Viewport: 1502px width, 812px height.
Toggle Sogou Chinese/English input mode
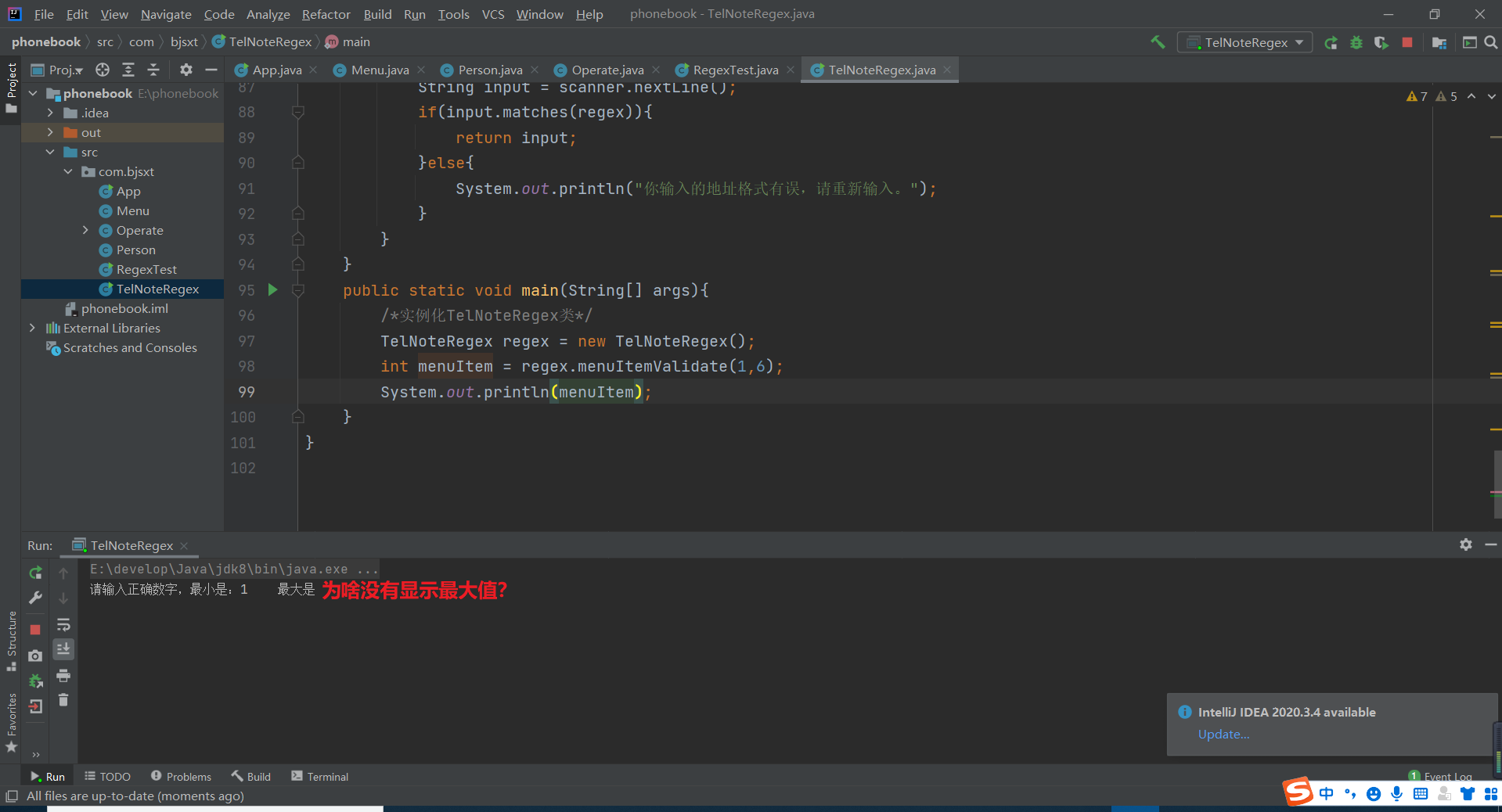click(1326, 794)
